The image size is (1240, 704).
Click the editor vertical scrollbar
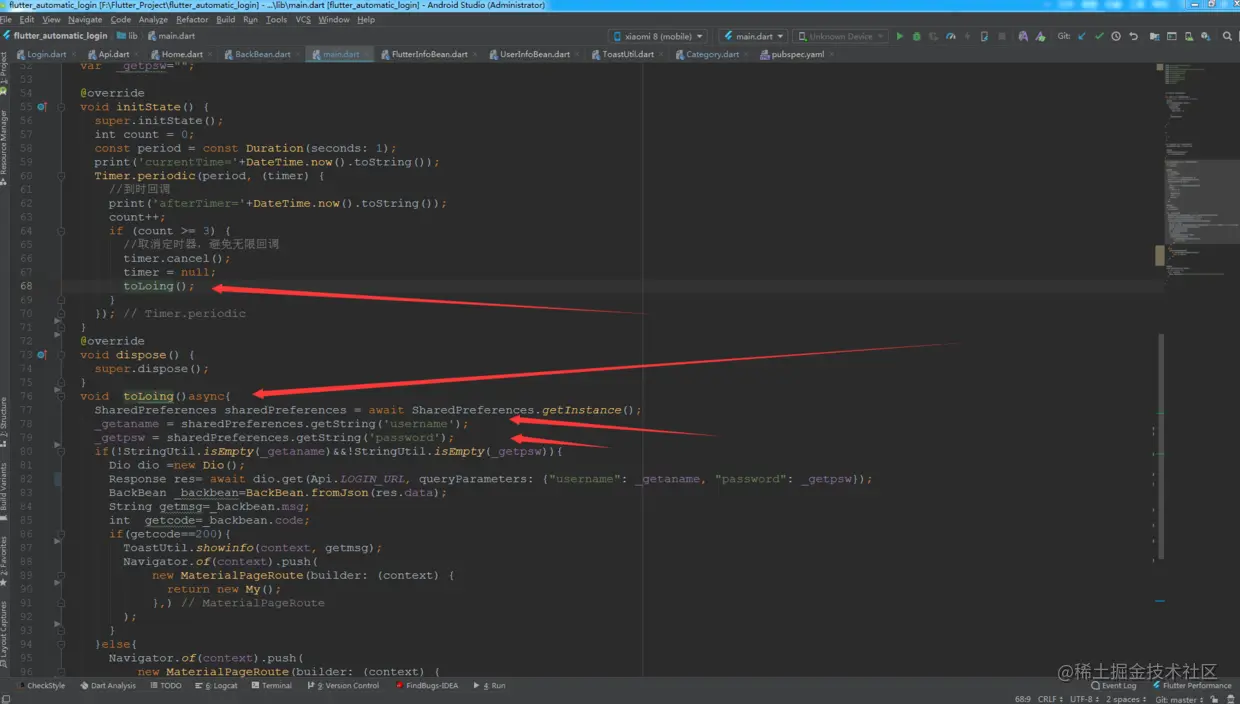1160,447
